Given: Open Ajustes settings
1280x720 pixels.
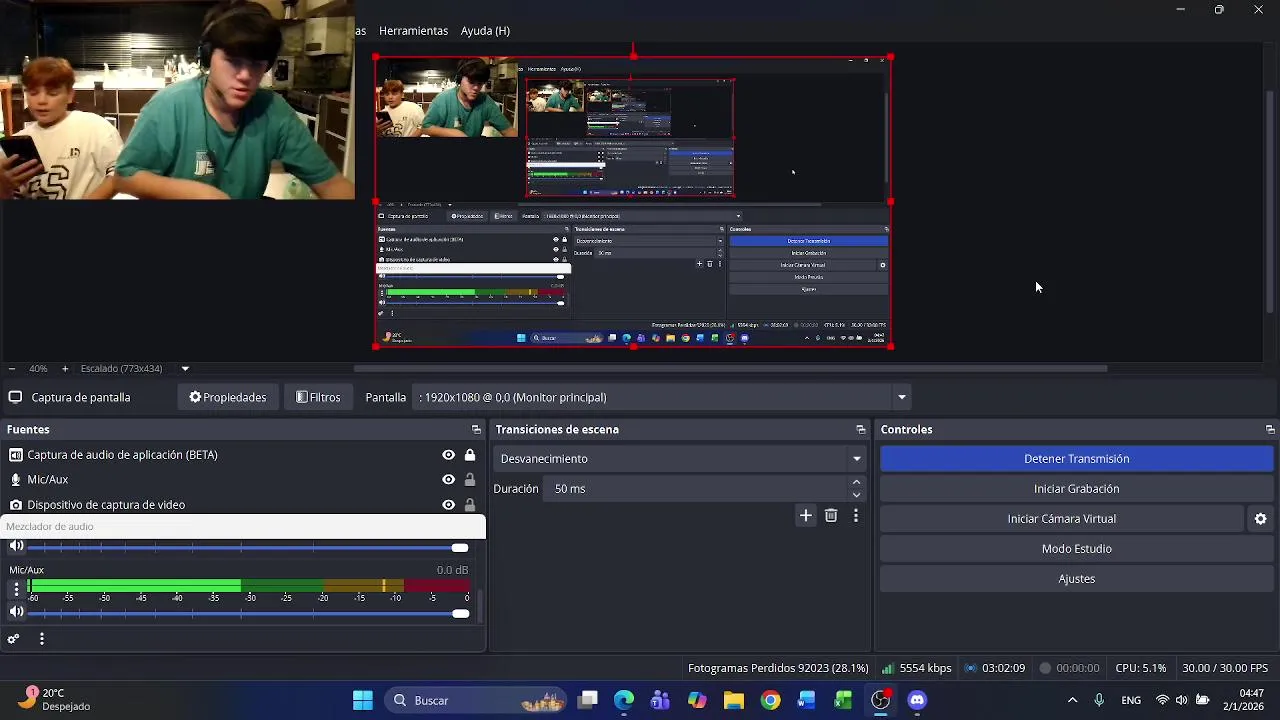Looking at the screenshot, I should (x=1077, y=579).
